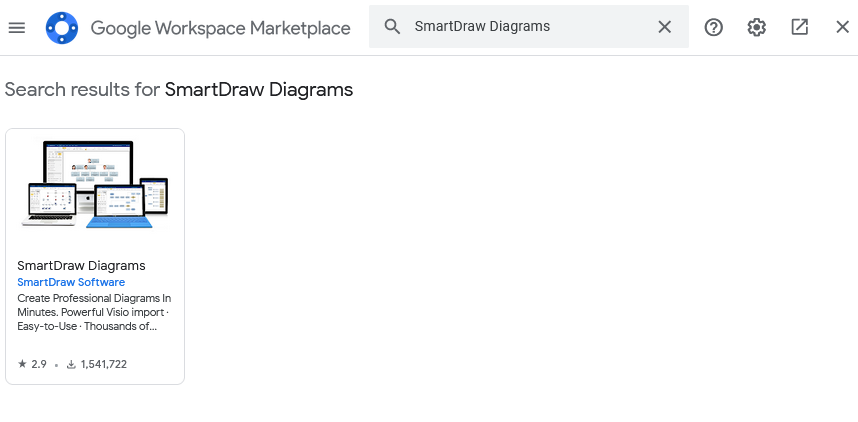The height and width of the screenshot is (422, 858).
Task: Click the search magnifier icon
Action: pos(393,27)
